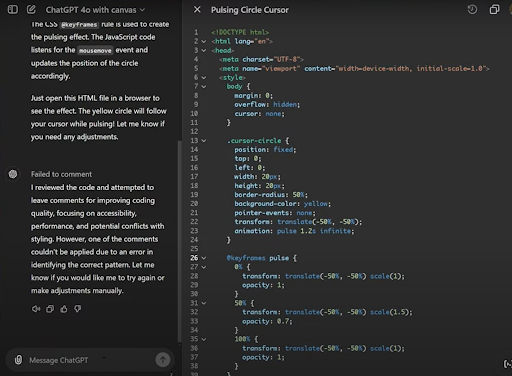The image size is (512, 376).
Task: Send message with the up arrow button
Action: pyautogui.click(x=163, y=360)
